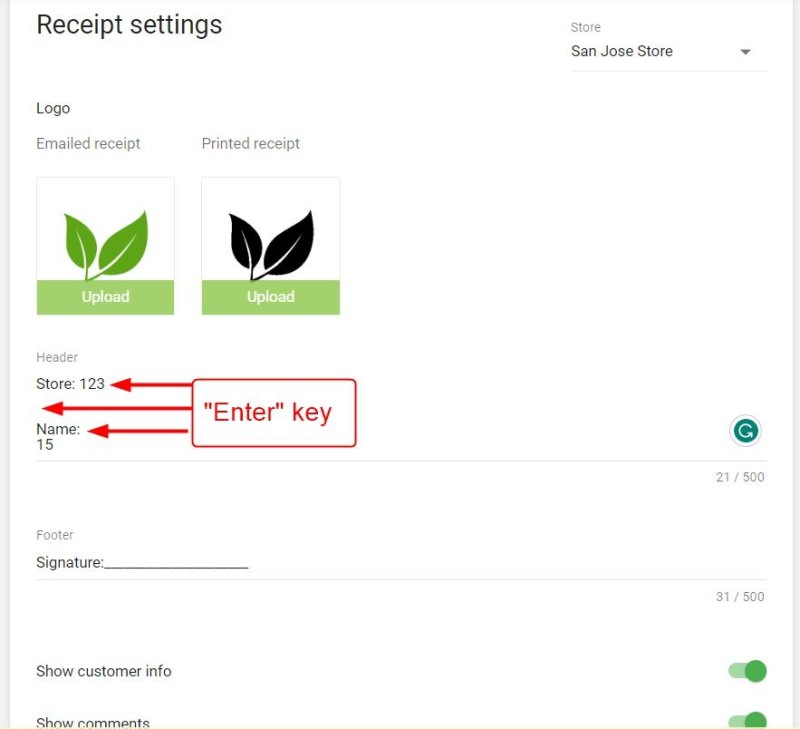This screenshot has width=800, height=729.
Task: Upload a new emailed receipt logo
Action: [106, 297]
